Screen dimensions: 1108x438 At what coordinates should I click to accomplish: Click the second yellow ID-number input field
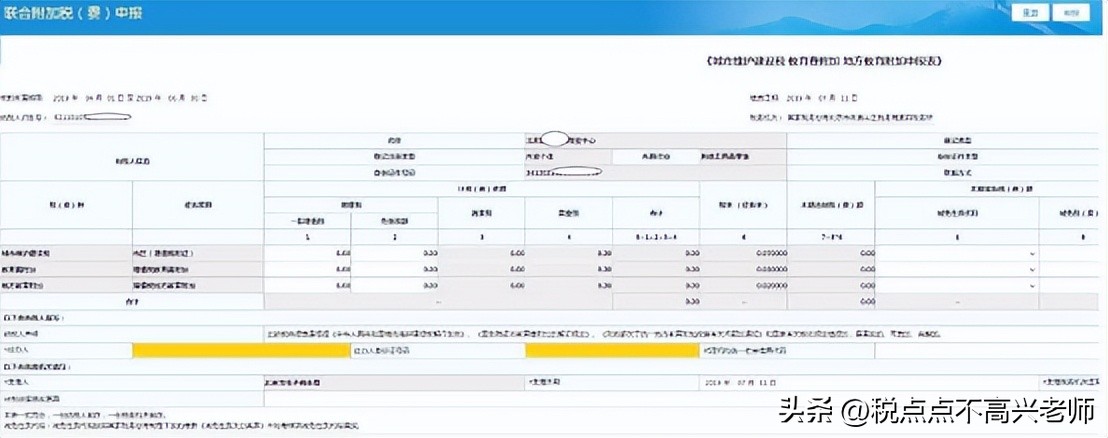point(612,350)
